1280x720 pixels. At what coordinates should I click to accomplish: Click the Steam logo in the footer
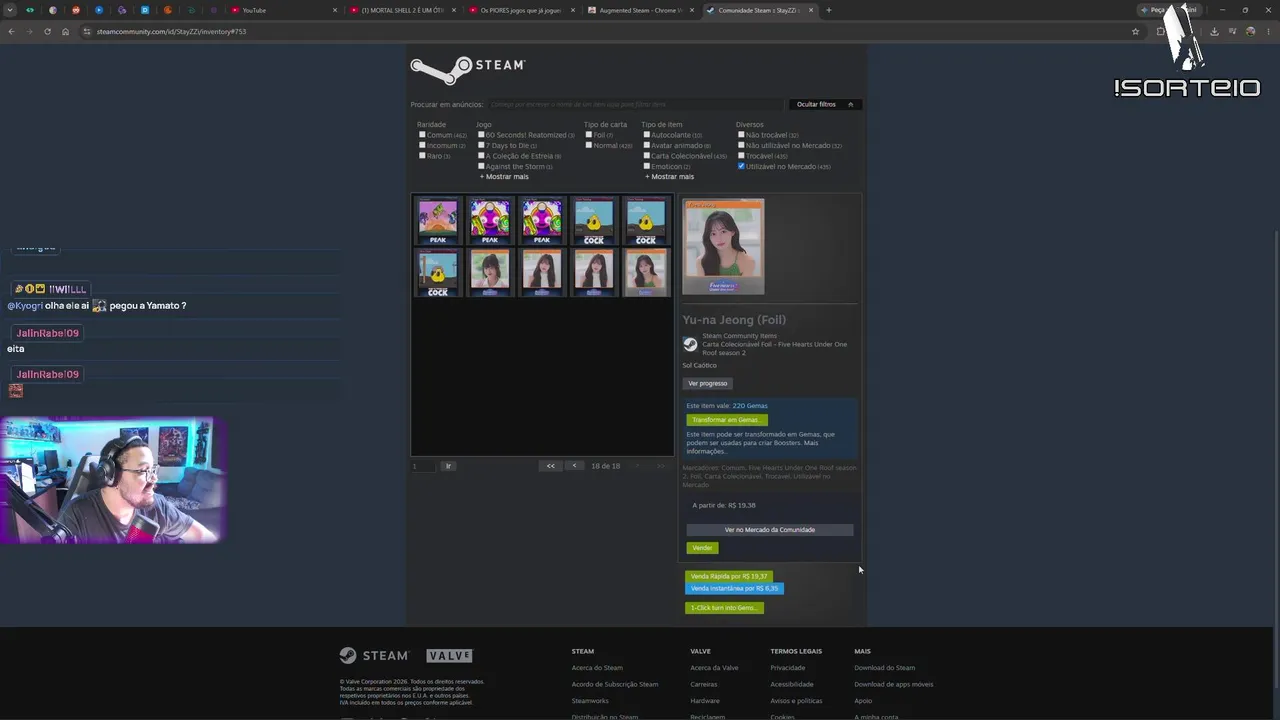(374, 656)
